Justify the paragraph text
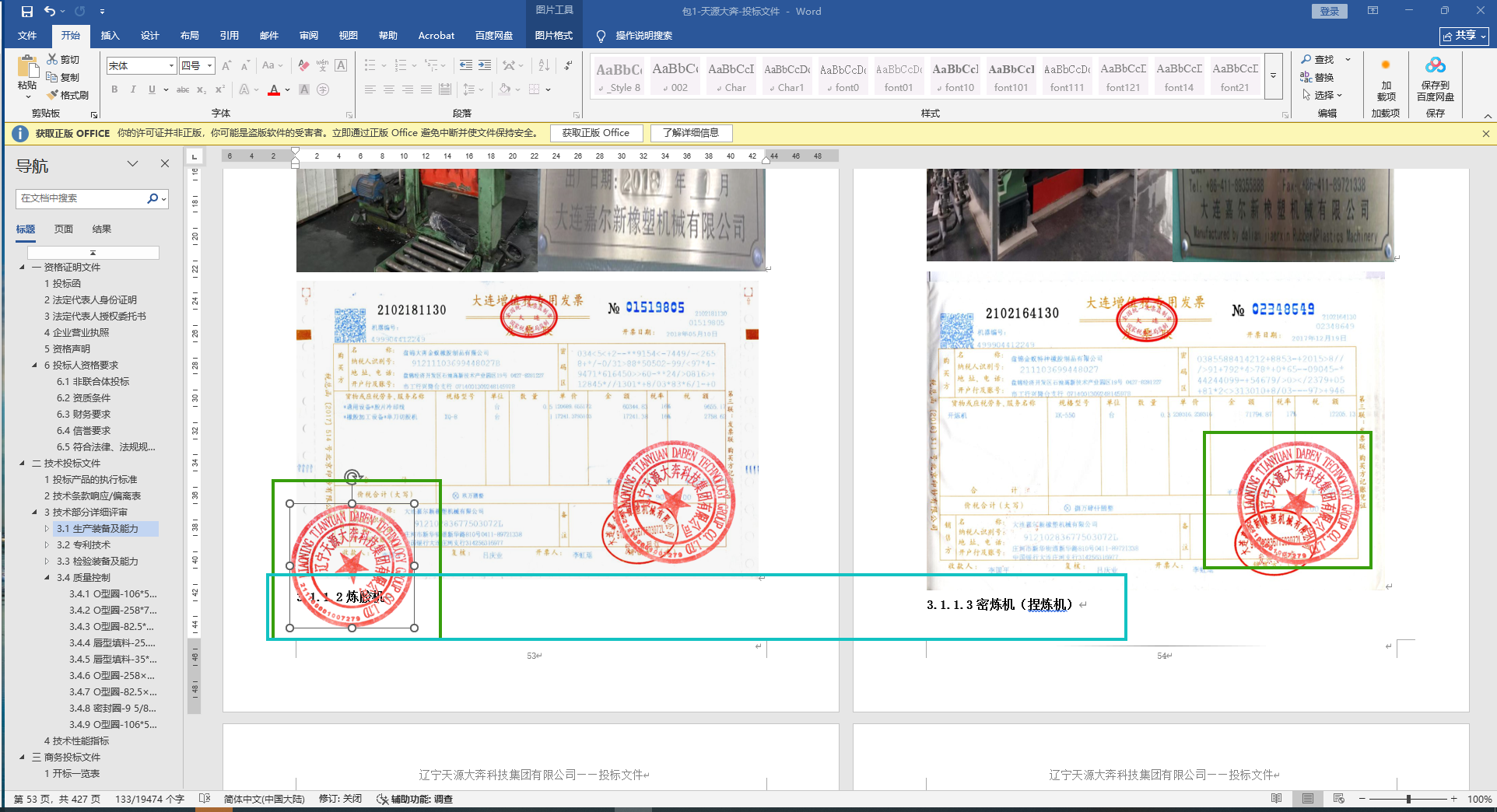This screenshot has width=1497, height=812. tap(426, 89)
